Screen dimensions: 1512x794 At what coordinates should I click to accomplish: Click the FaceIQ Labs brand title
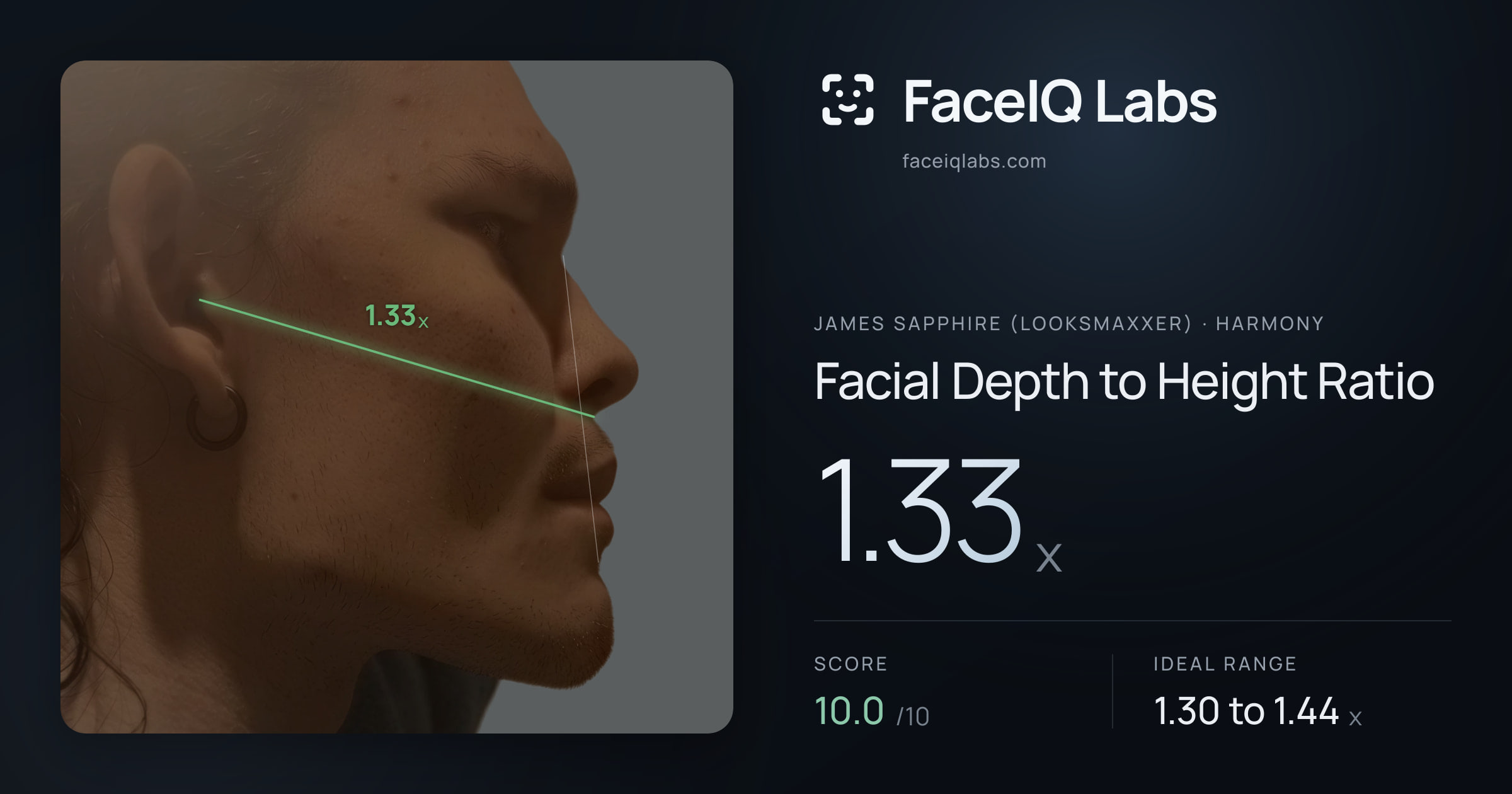tap(1060, 101)
